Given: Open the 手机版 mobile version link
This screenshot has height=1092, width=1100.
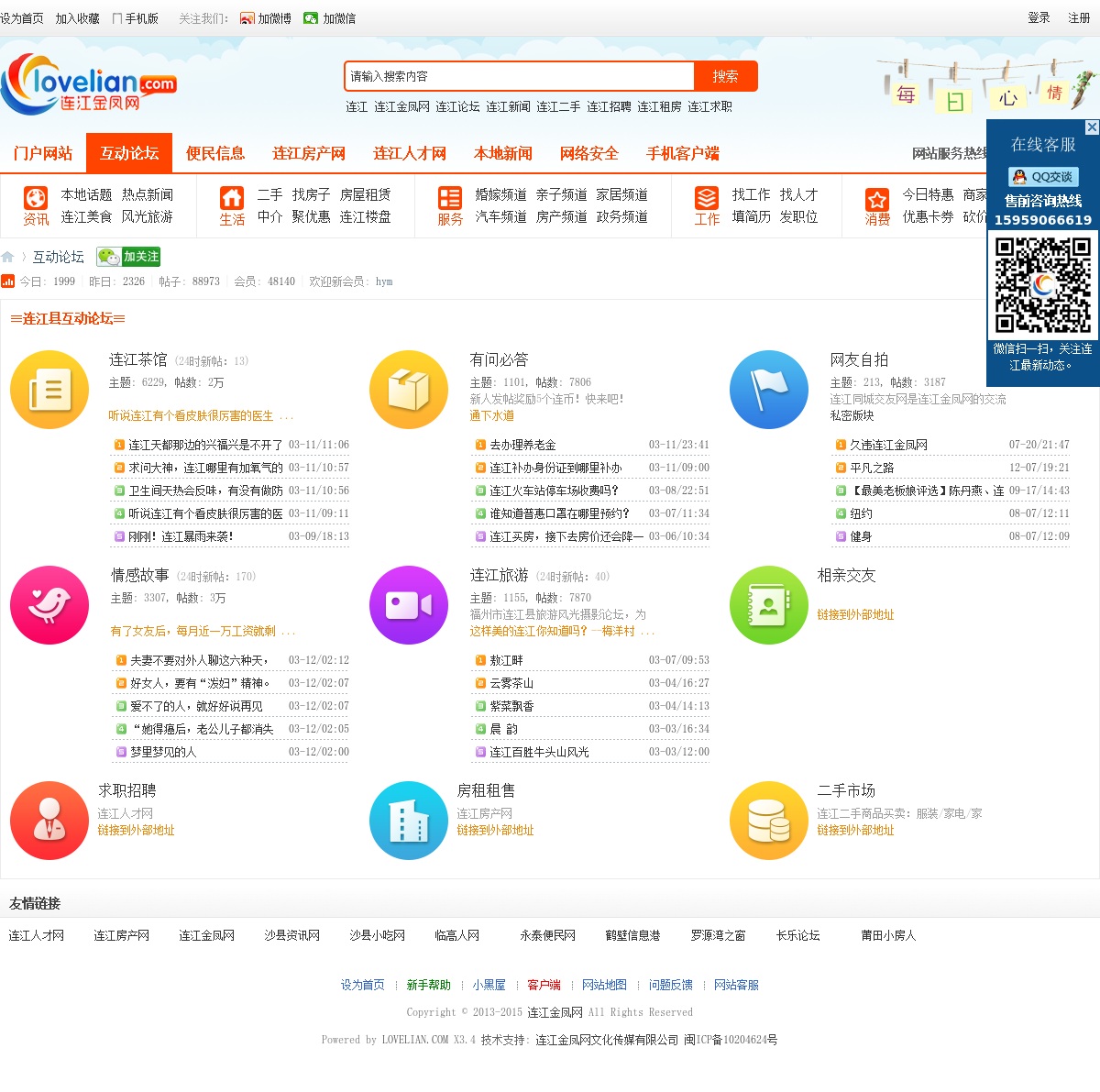Looking at the screenshot, I should (x=135, y=18).
